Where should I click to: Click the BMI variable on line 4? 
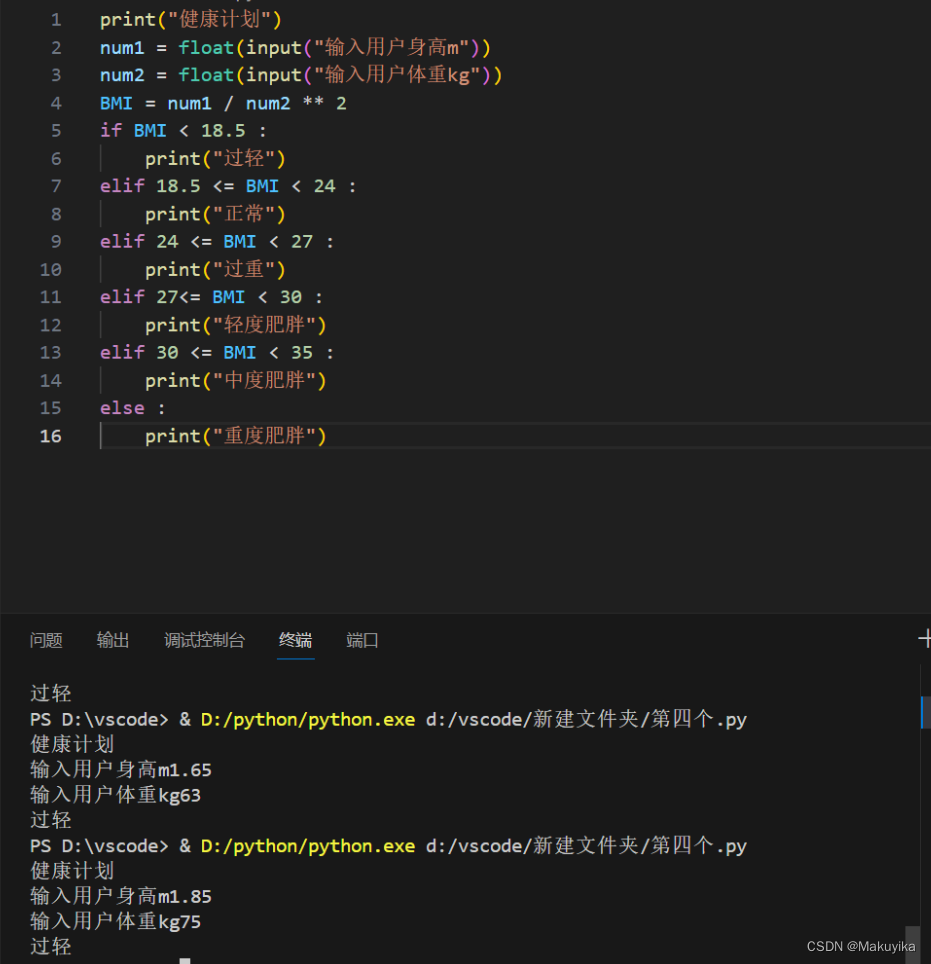(115, 103)
